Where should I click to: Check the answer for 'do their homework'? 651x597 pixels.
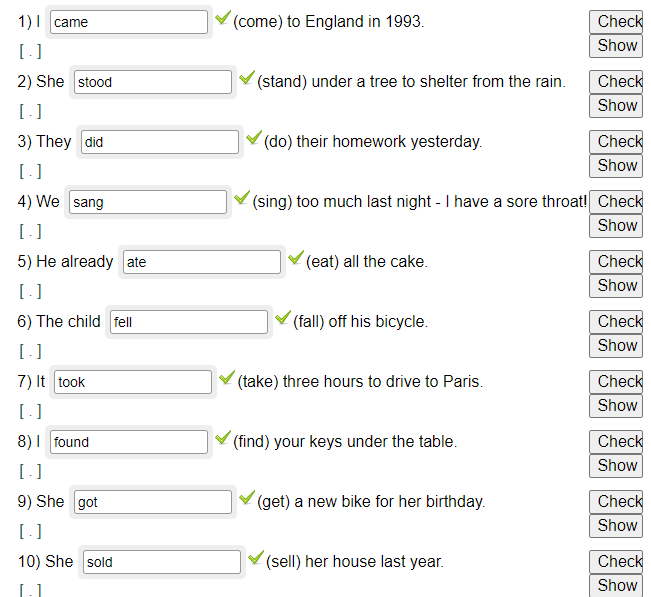tap(618, 141)
